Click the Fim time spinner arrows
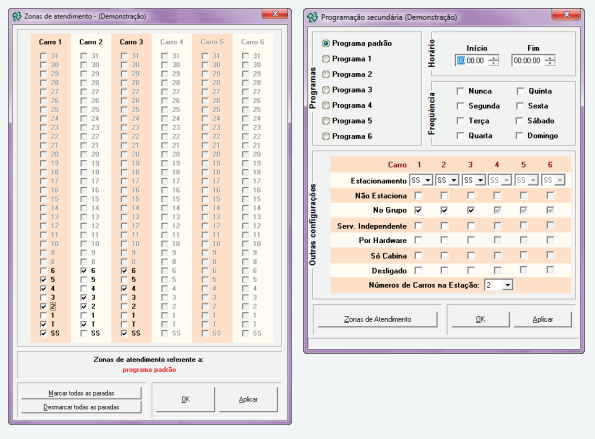 pyautogui.click(x=550, y=60)
